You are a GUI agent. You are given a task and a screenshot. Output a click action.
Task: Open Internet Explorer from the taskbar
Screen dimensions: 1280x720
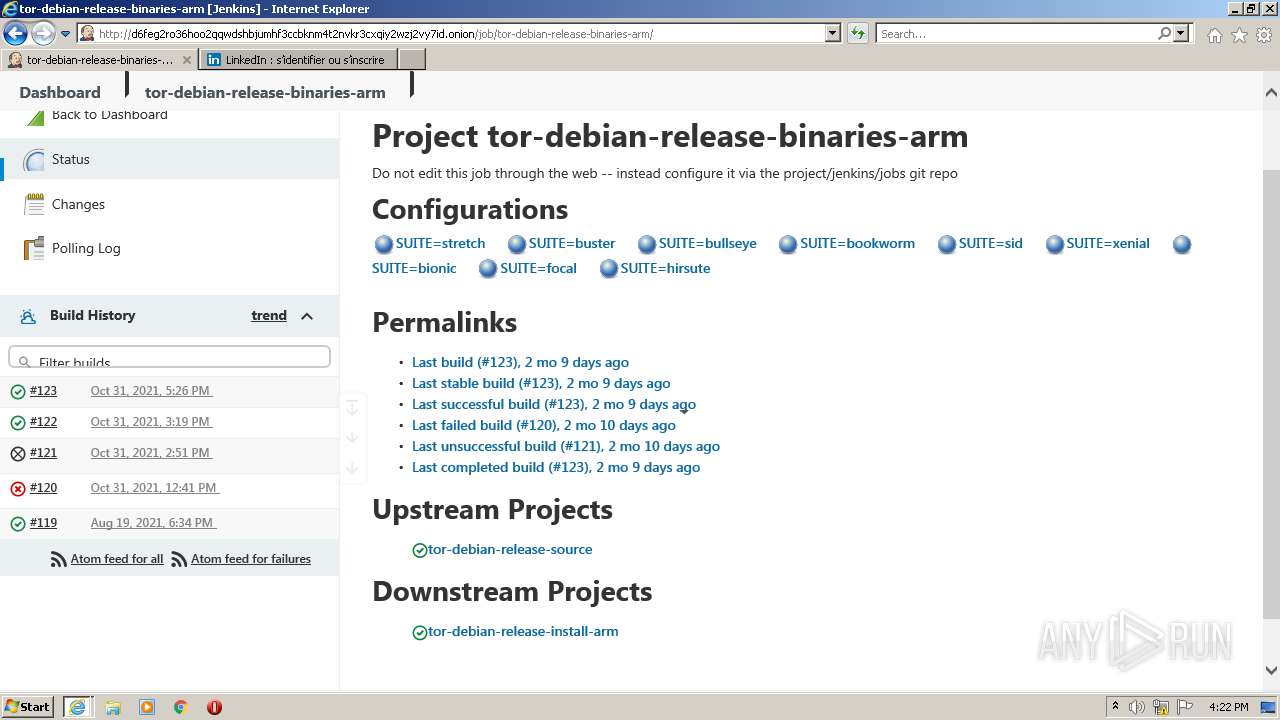77,707
